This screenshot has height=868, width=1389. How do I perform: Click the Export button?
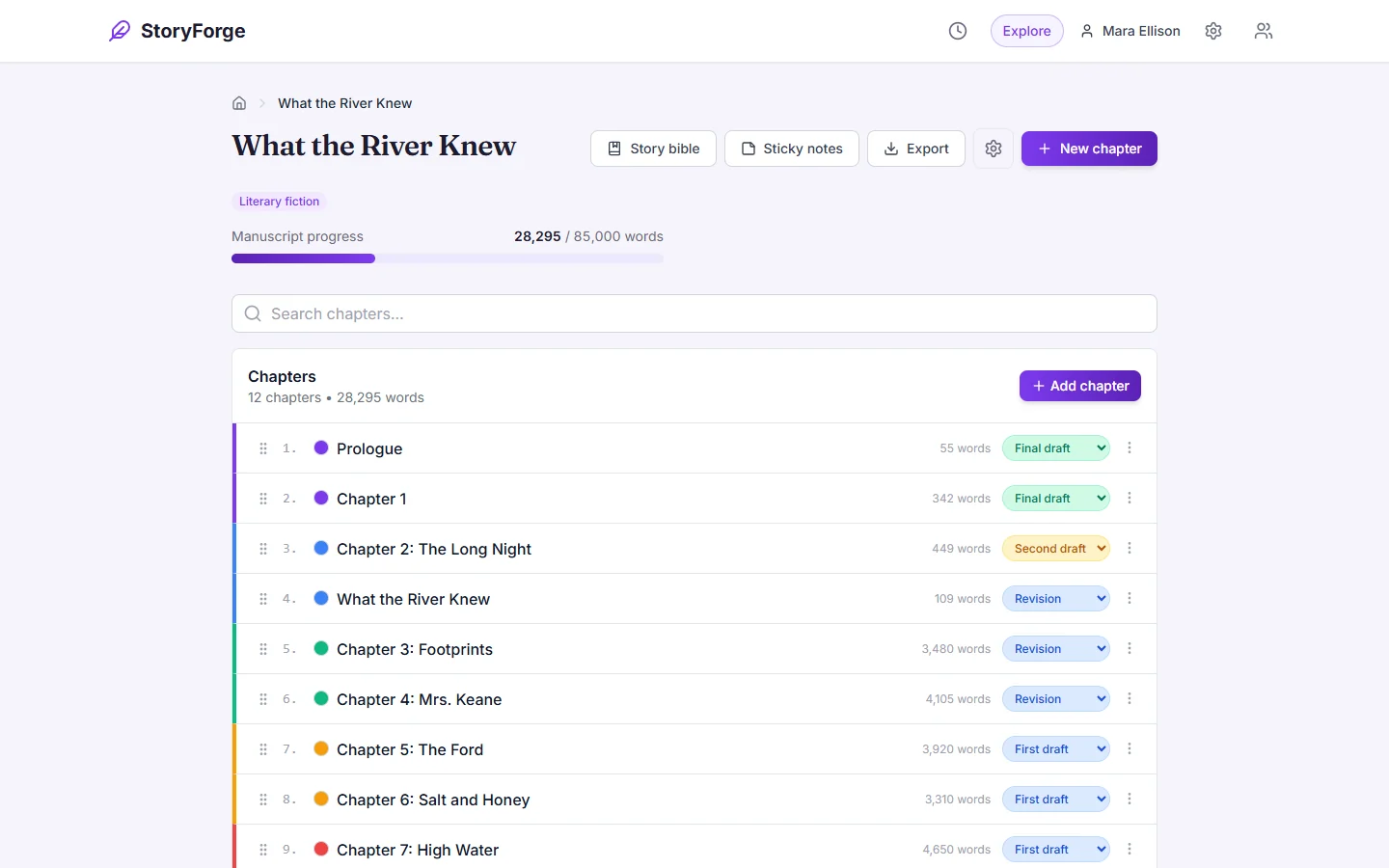pos(916,149)
